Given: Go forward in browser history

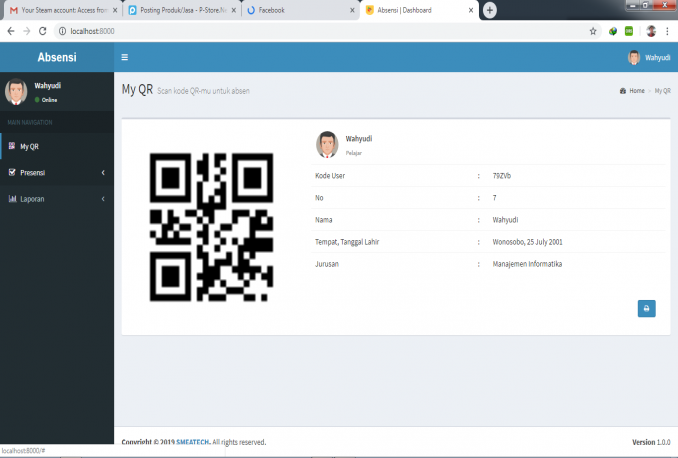Looking at the screenshot, I should click(27, 31).
